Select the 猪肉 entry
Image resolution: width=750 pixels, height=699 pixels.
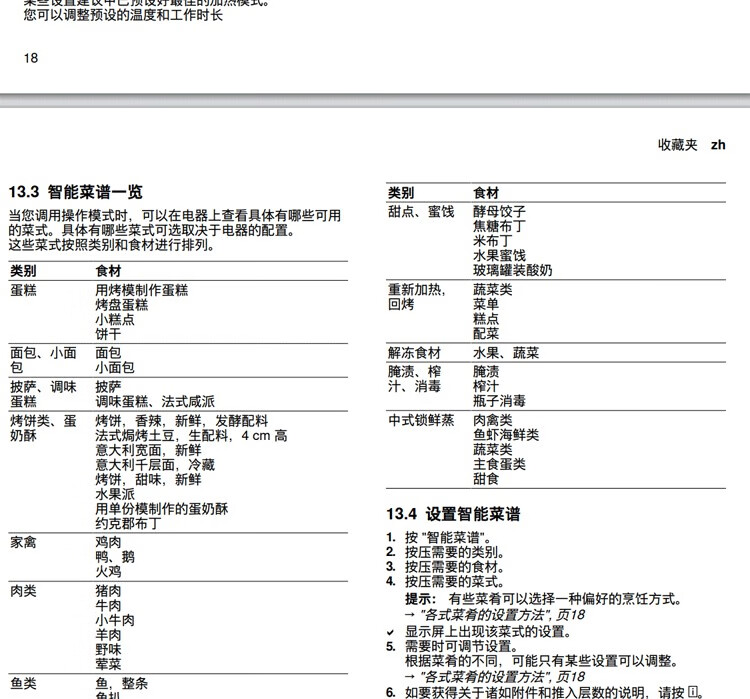click(x=108, y=591)
